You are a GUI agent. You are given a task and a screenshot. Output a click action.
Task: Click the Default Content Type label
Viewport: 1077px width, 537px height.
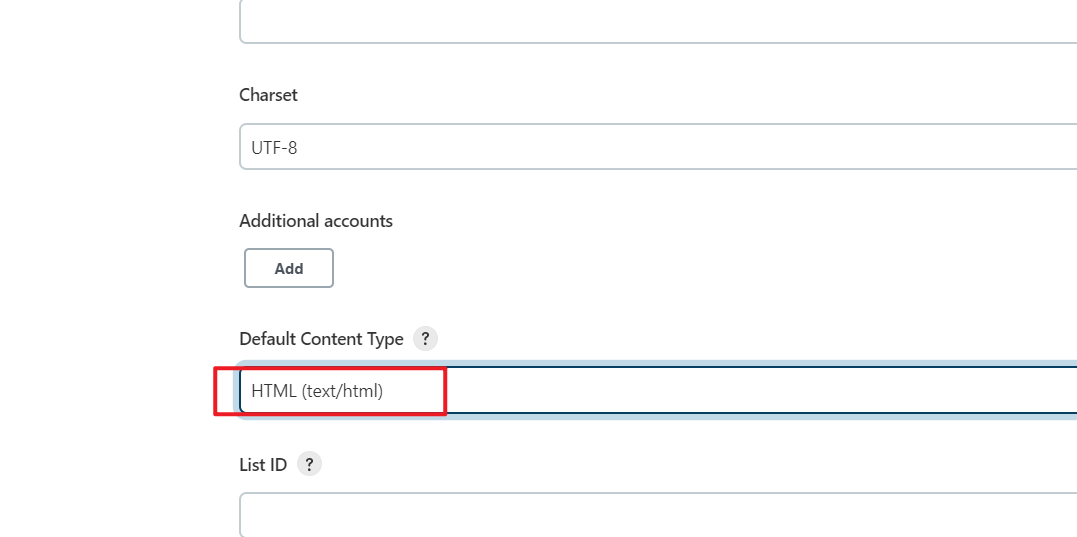coord(321,339)
